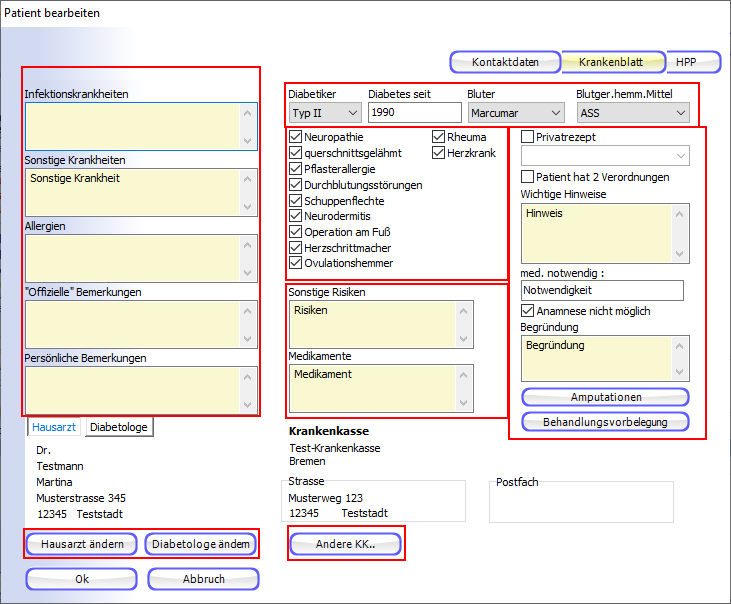
Task: Click the Infektionskrankheiten text area
Action: coord(133,126)
